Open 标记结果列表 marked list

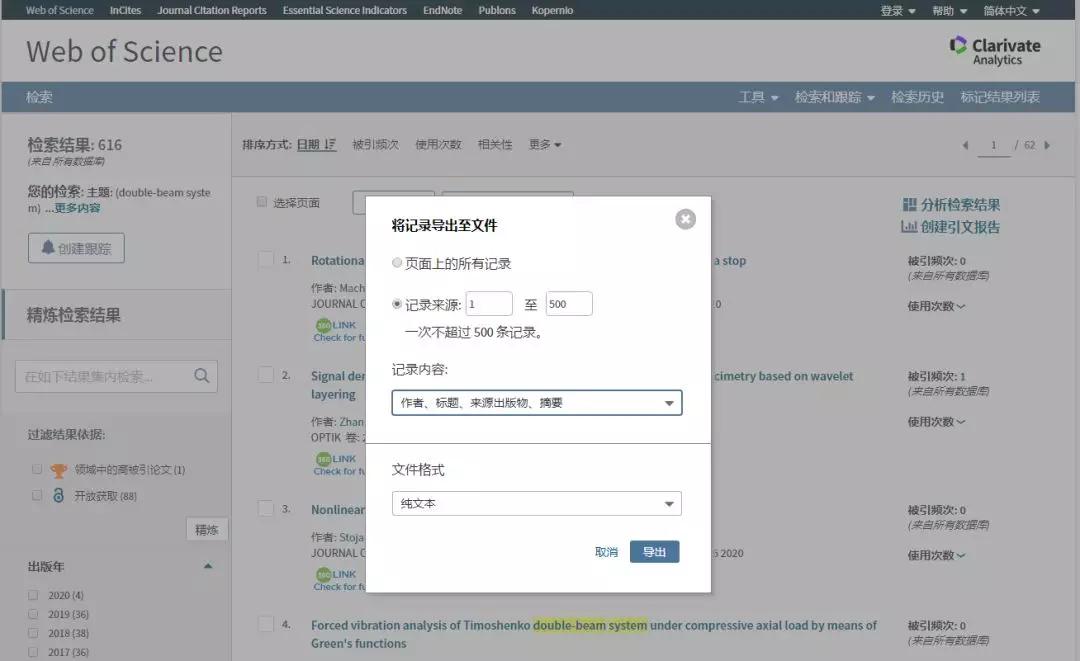click(x=999, y=97)
